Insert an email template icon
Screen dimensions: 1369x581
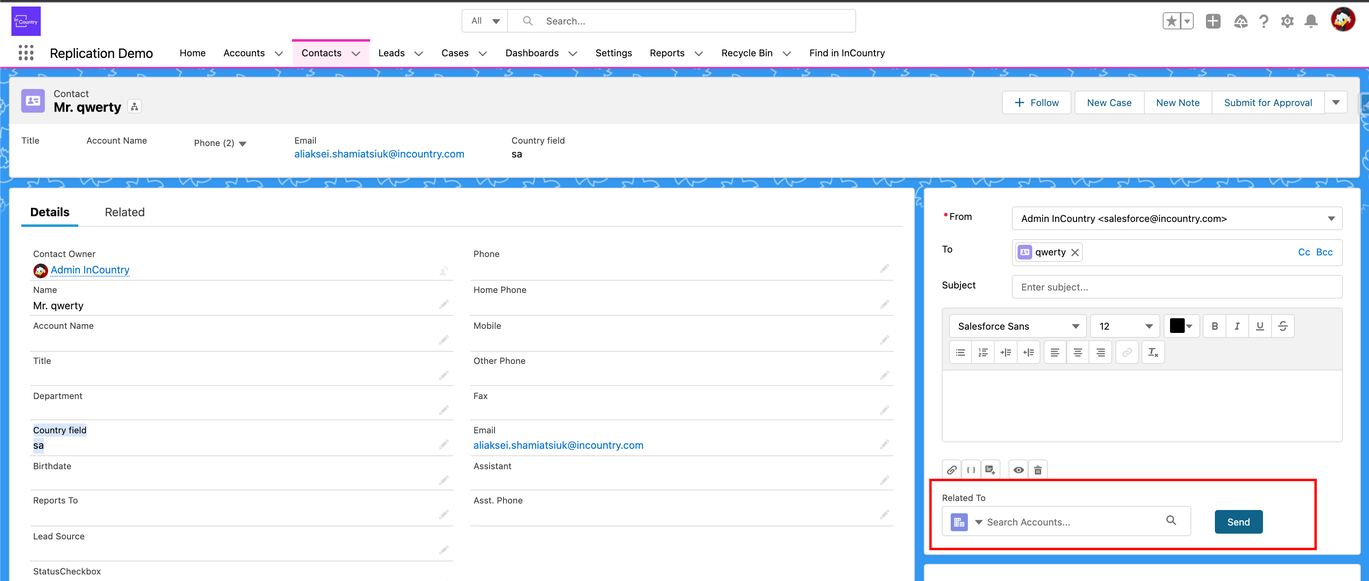click(x=991, y=469)
